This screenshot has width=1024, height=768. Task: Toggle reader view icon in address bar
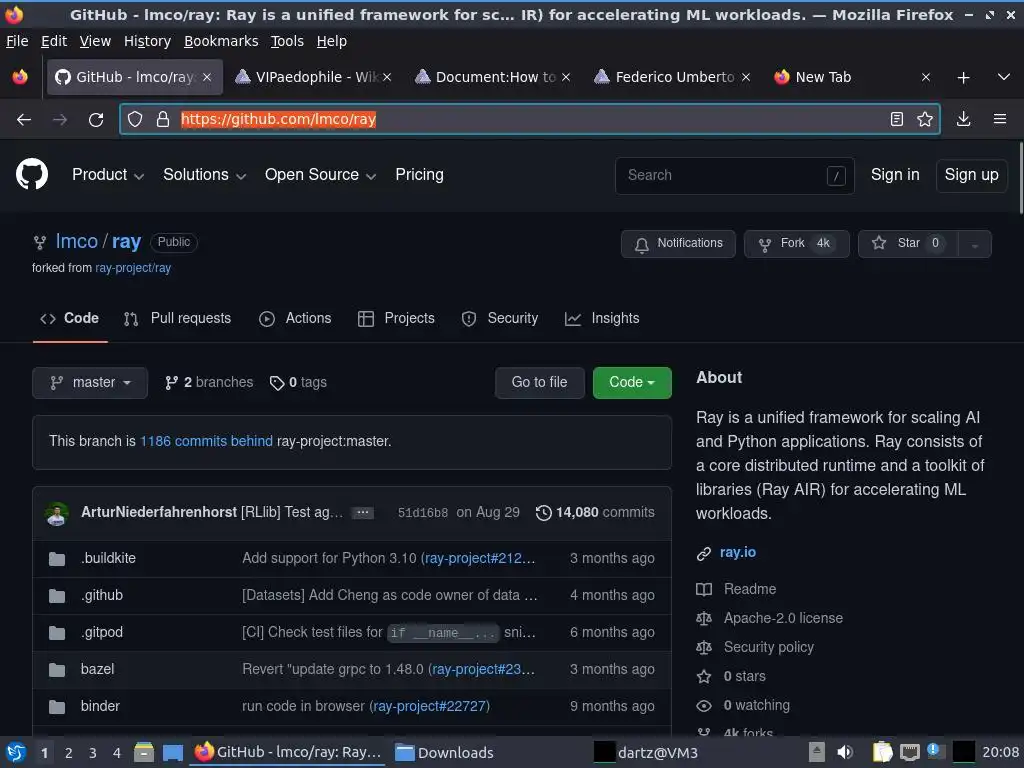897,119
